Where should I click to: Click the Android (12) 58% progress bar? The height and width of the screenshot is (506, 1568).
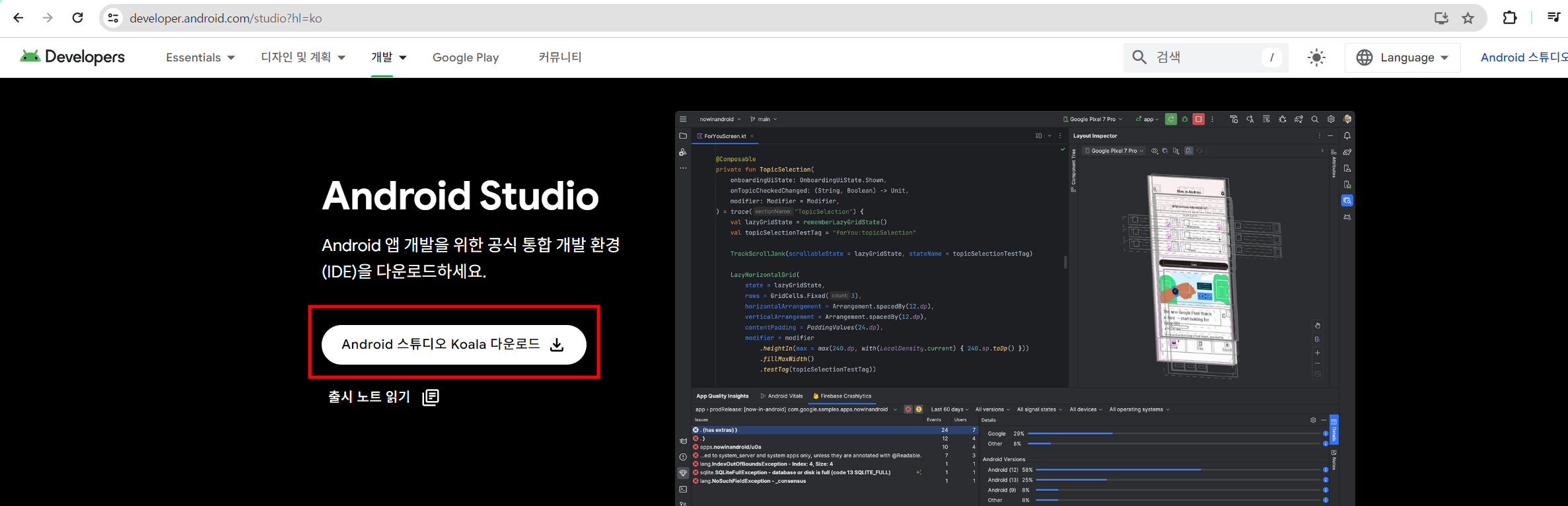coord(1178,470)
